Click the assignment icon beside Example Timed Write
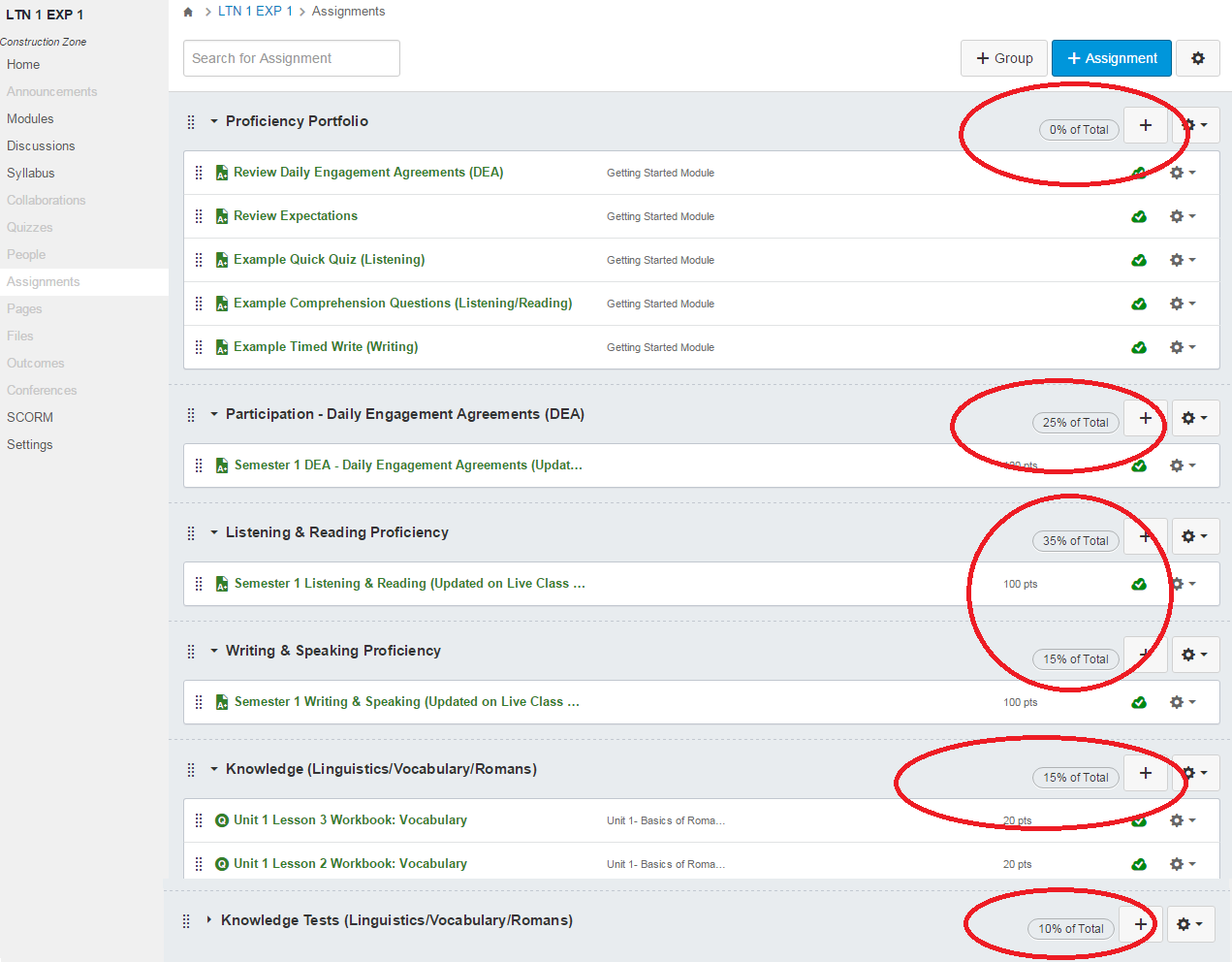Viewport: 1232px width, 962px height. (x=222, y=347)
